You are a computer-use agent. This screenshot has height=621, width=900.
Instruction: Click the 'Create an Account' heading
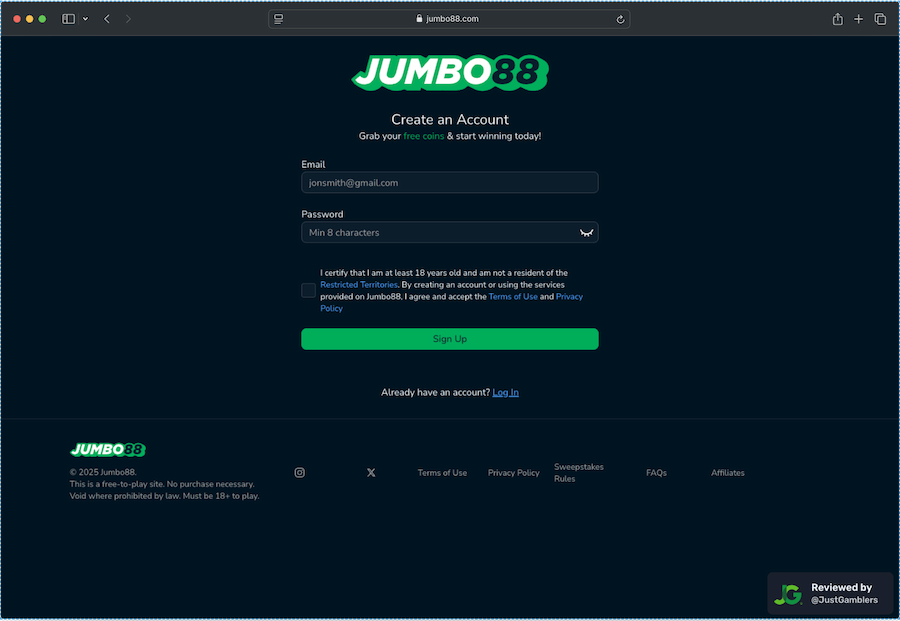point(450,119)
